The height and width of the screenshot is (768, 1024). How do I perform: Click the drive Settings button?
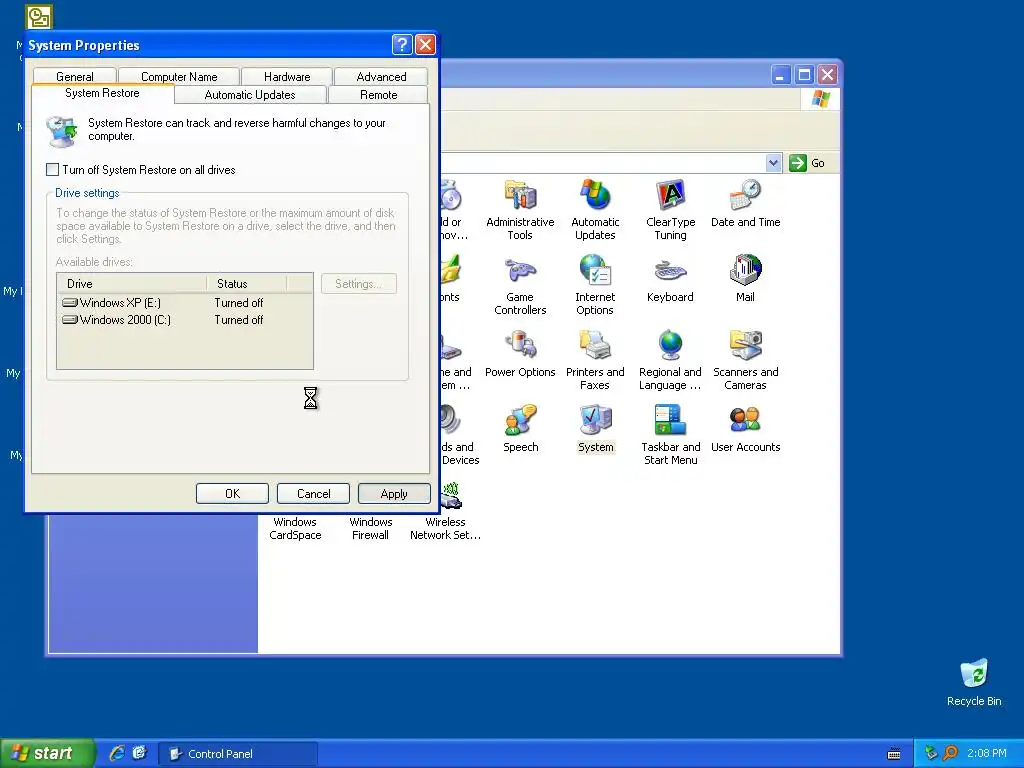point(359,283)
